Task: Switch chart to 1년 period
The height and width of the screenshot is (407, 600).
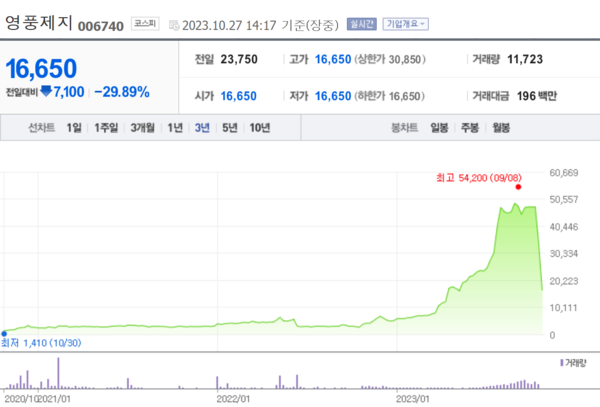Action: [x=176, y=128]
